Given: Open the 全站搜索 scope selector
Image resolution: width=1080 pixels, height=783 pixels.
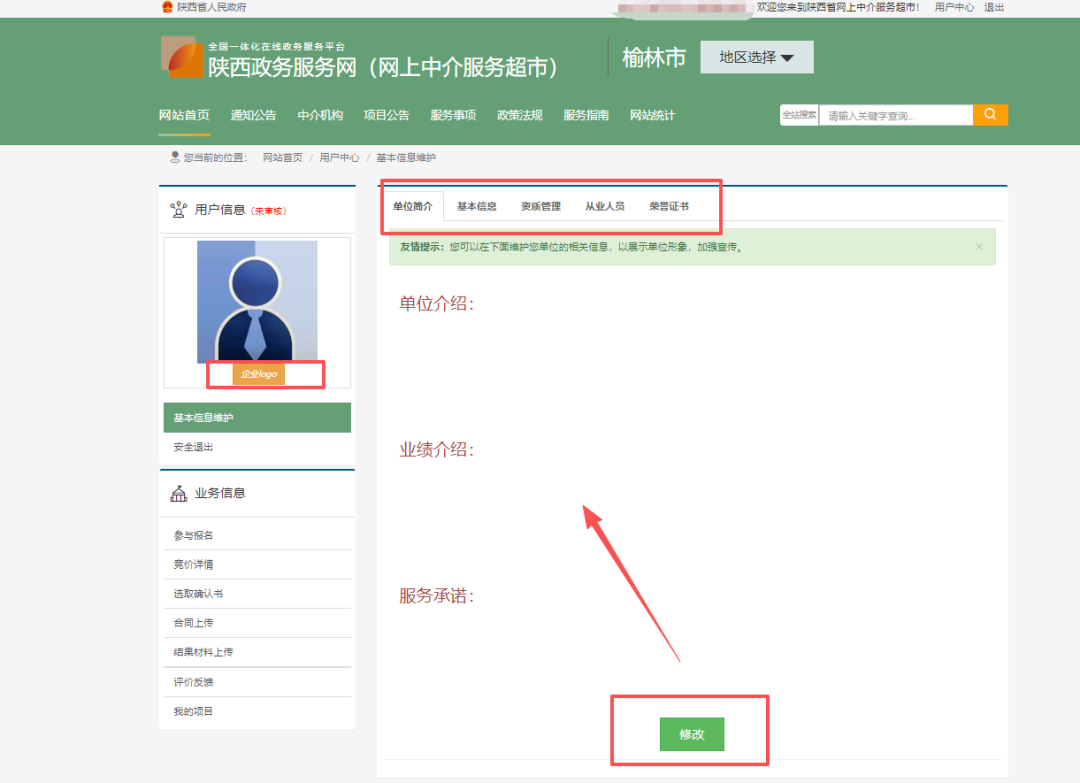Looking at the screenshot, I should (799, 115).
